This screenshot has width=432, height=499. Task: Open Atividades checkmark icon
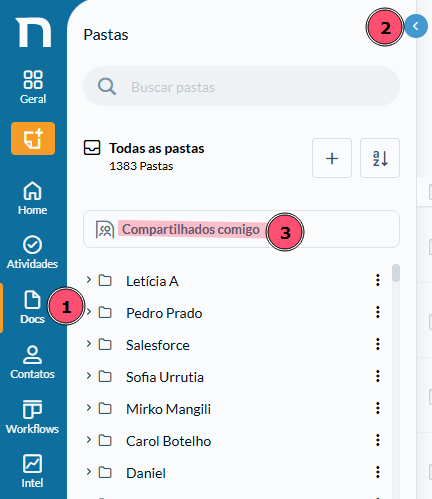32,245
